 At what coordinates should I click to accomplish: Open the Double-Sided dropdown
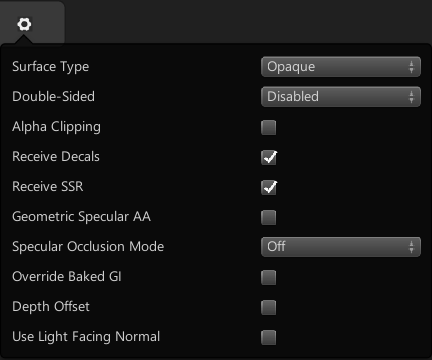click(x=341, y=97)
